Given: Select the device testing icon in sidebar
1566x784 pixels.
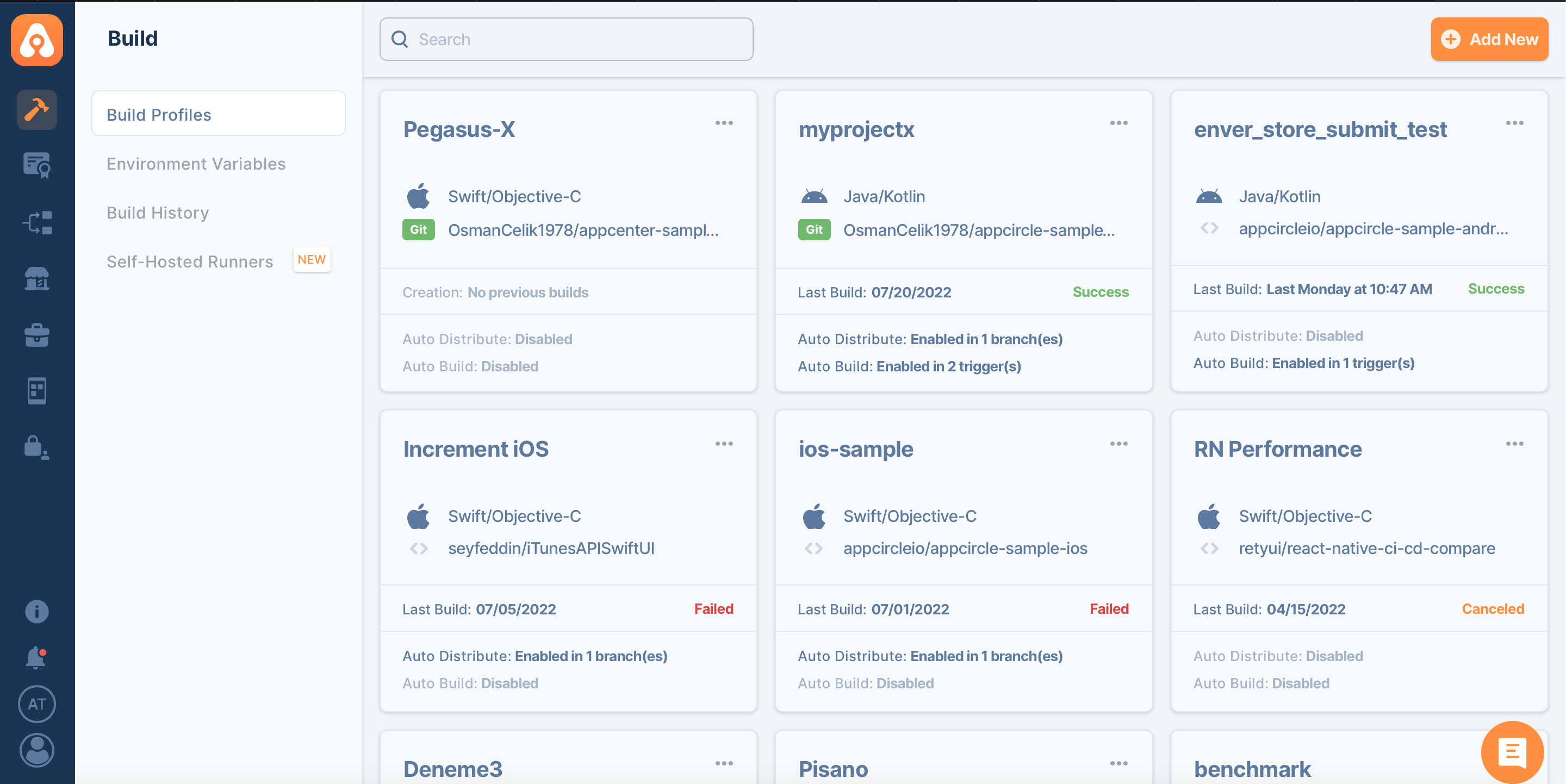Looking at the screenshot, I should point(36,391).
